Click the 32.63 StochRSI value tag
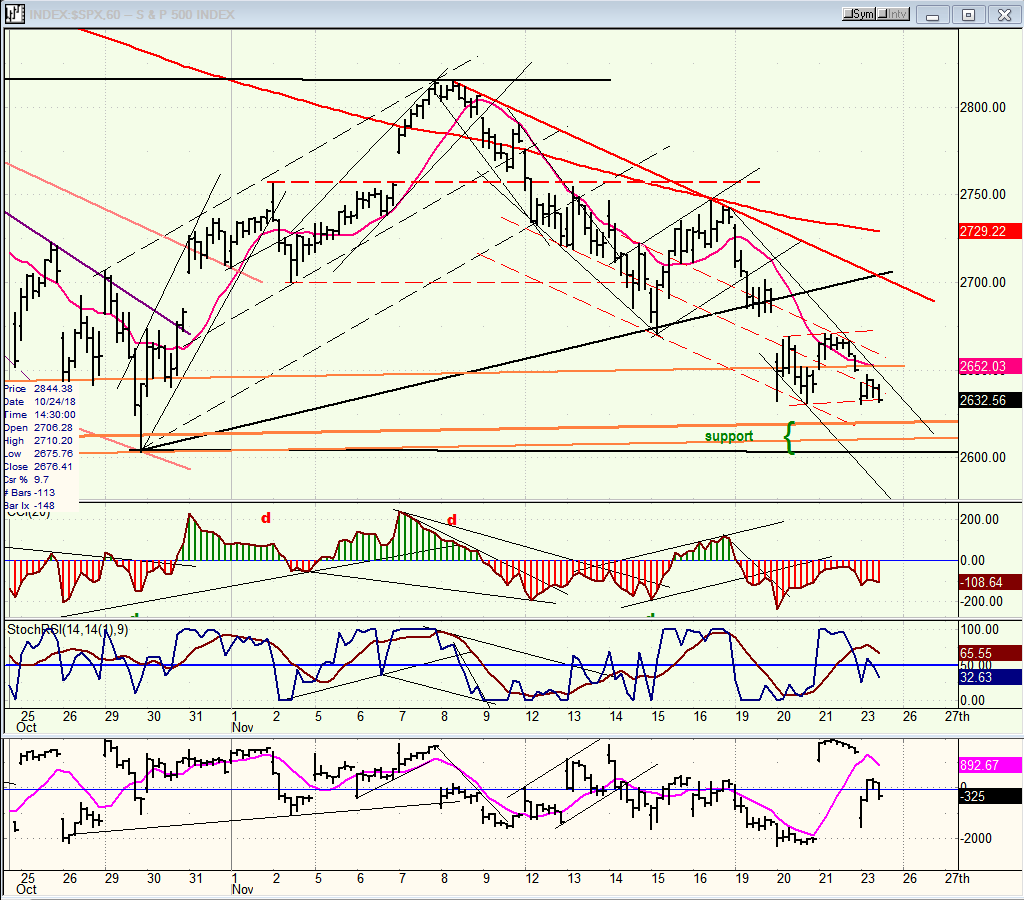 tap(990, 677)
